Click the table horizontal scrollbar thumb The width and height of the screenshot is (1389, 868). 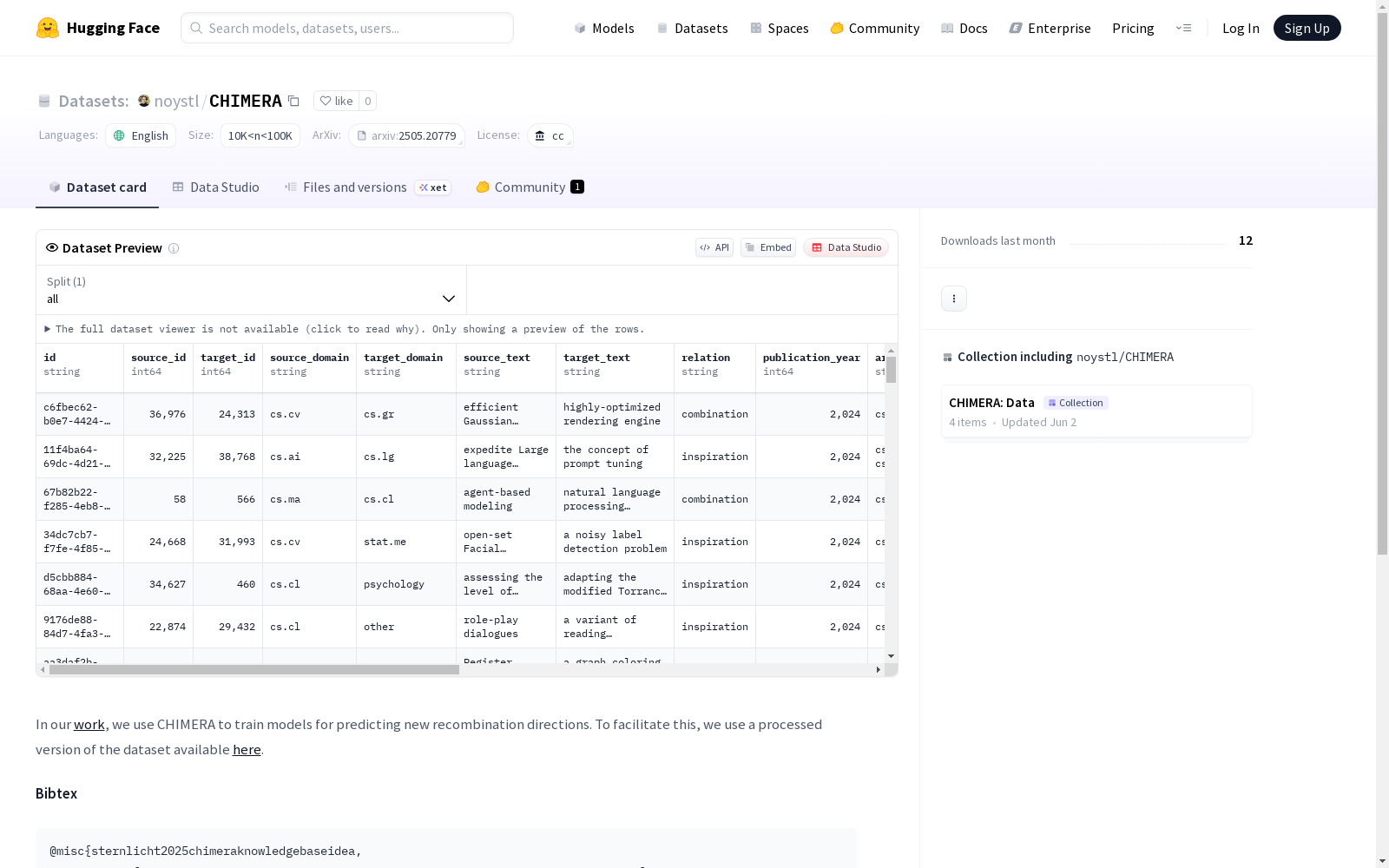[x=254, y=670]
